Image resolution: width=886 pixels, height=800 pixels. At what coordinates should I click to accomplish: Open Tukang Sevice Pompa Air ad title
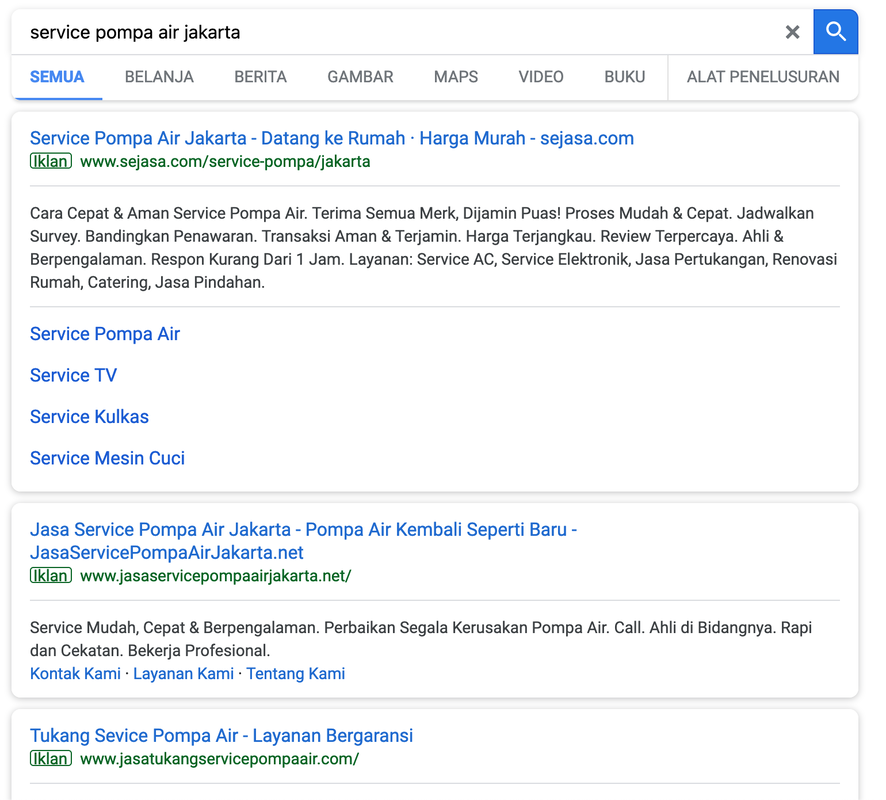coord(221,736)
